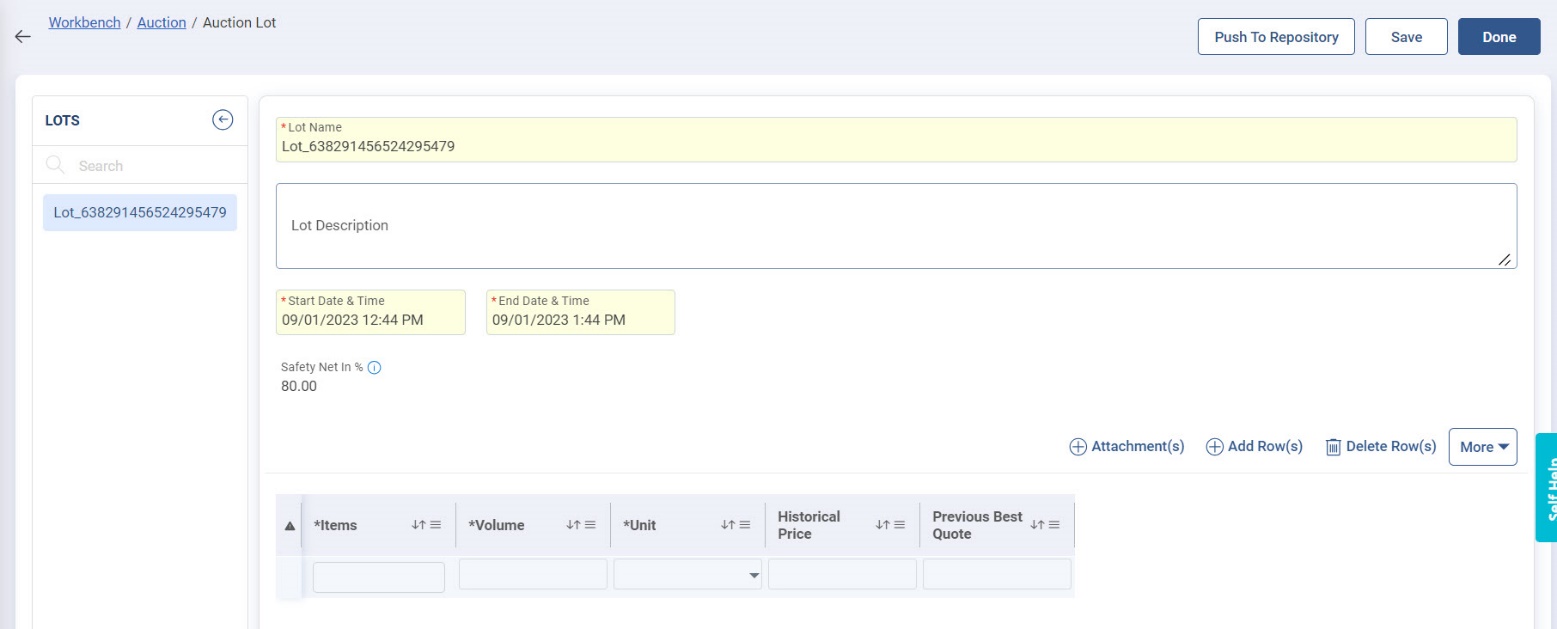Collapse the LOTS panel using arrow icon
The width and height of the screenshot is (1557, 629).
point(222,120)
